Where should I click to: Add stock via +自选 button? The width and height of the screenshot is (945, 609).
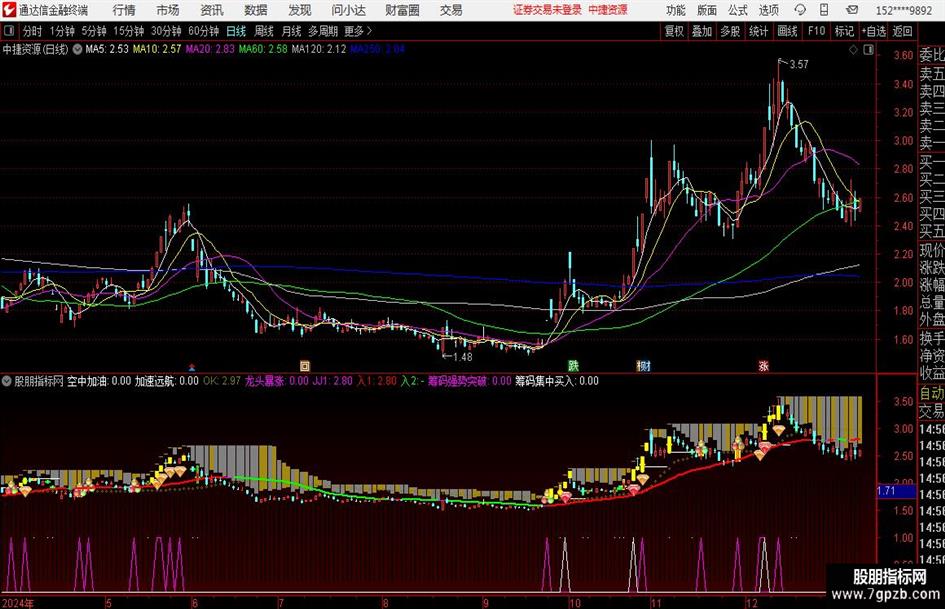click(874, 31)
